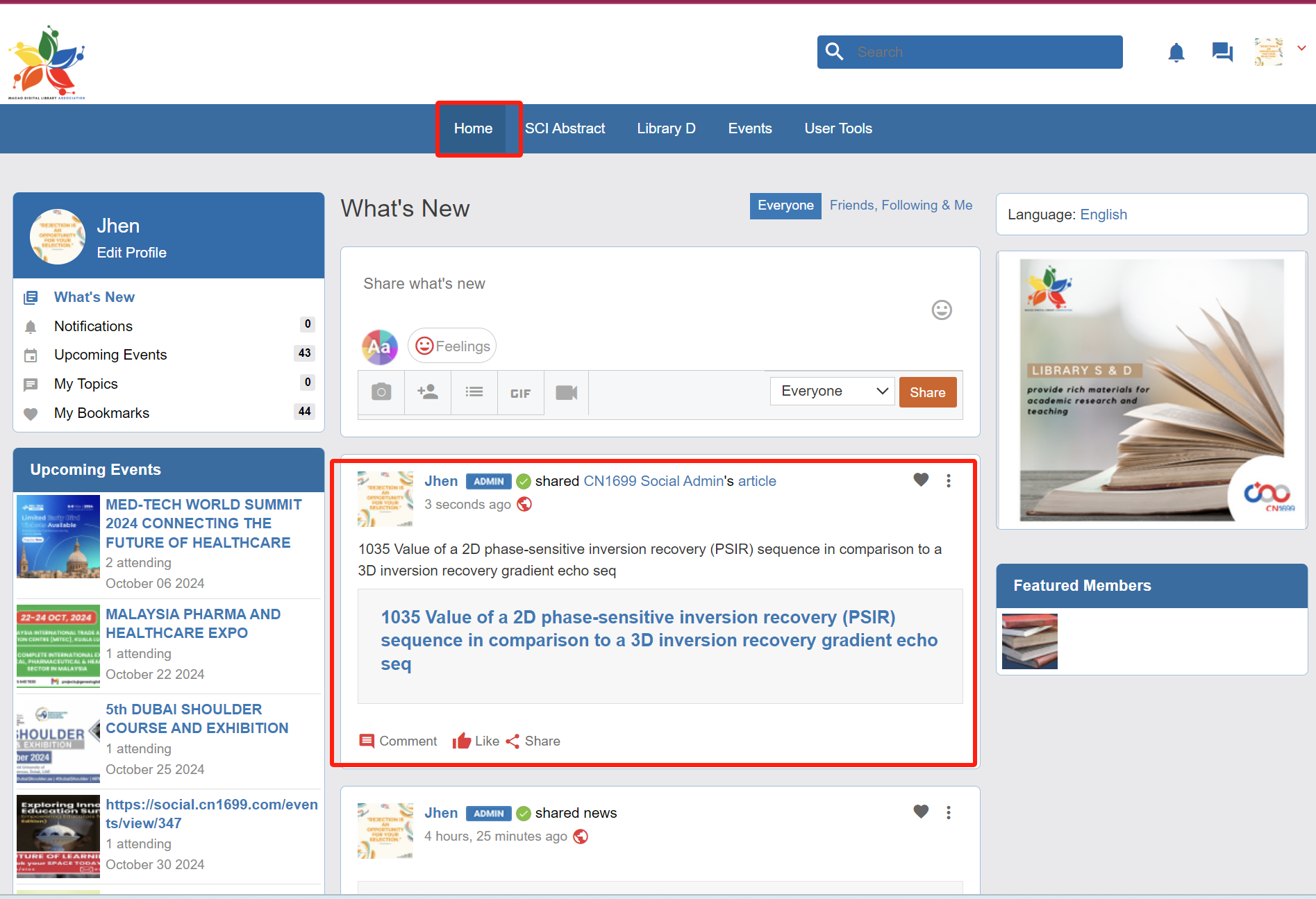Like the shared PSIR article post
The height and width of the screenshot is (899, 1316).
[x=476, y=741]
